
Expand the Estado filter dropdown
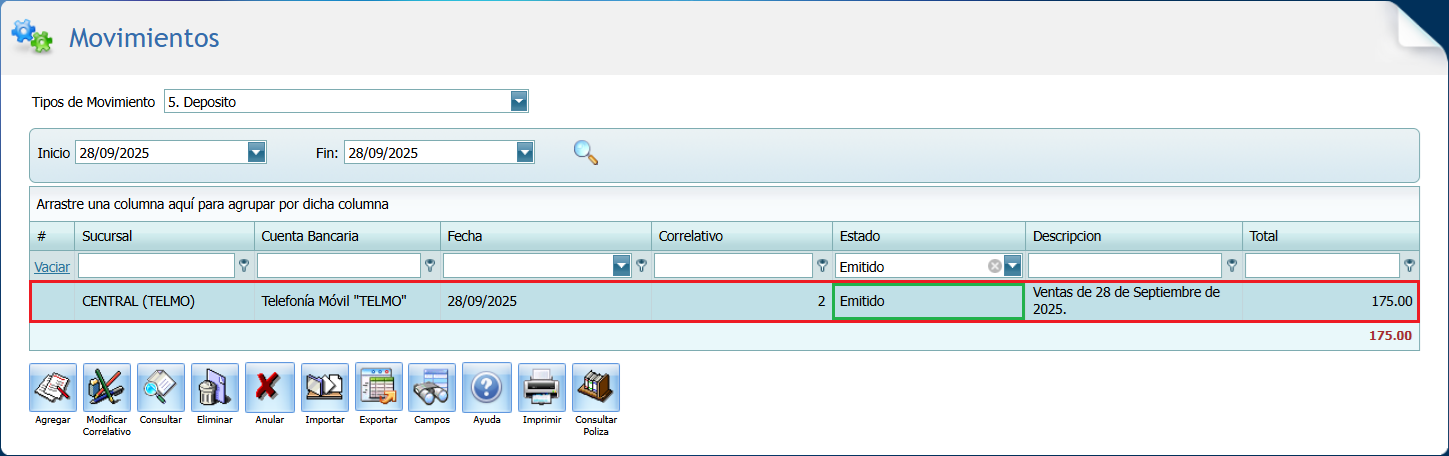(1012, 266)
